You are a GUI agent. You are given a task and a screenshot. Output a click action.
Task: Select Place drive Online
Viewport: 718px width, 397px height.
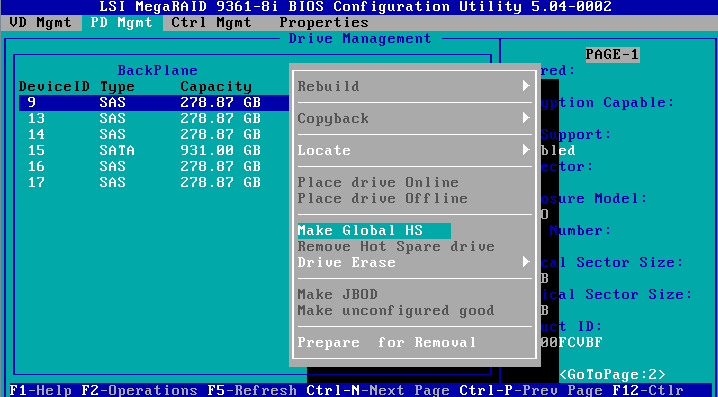coord(378,182)
